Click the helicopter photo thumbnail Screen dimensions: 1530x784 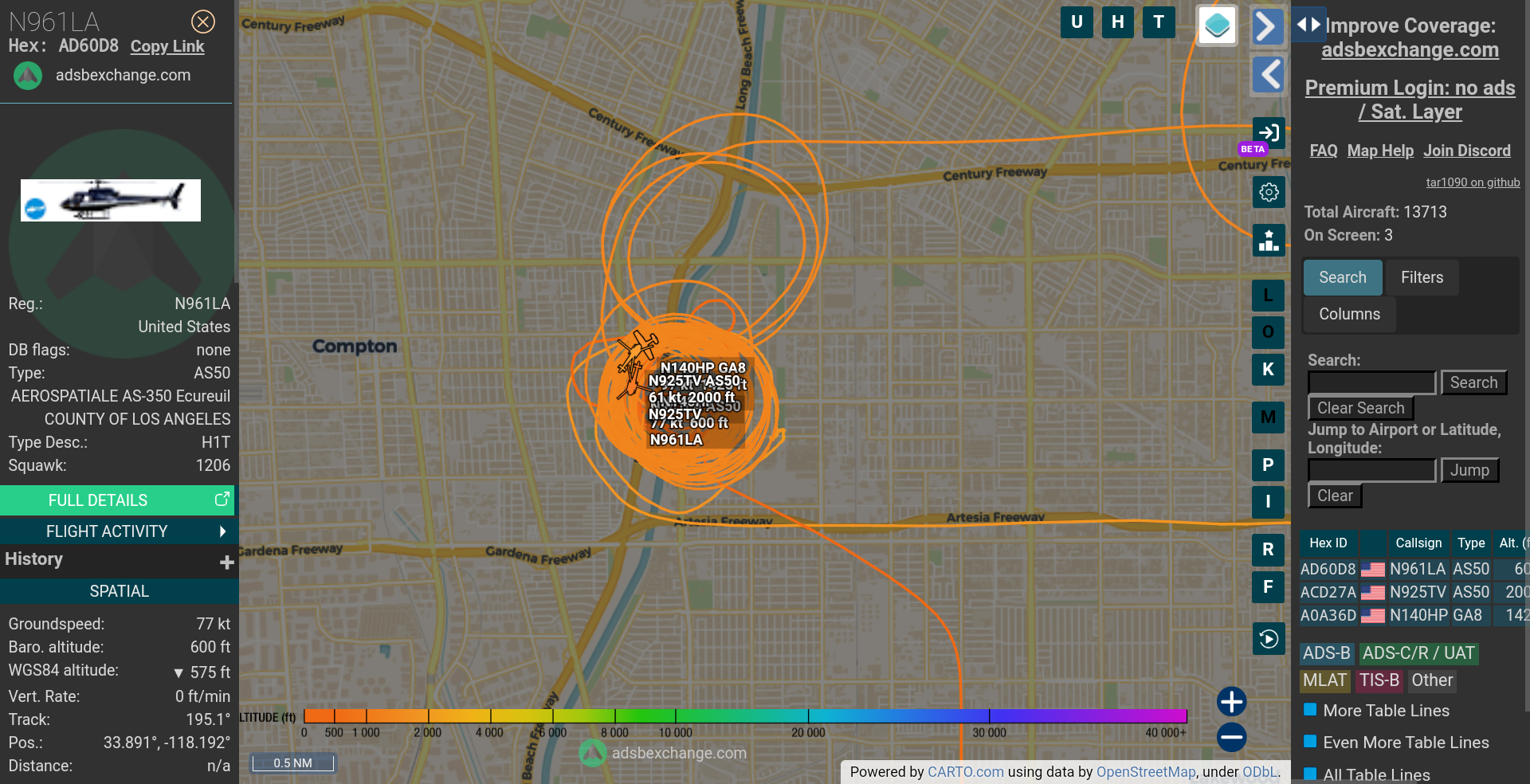(111, 200)
